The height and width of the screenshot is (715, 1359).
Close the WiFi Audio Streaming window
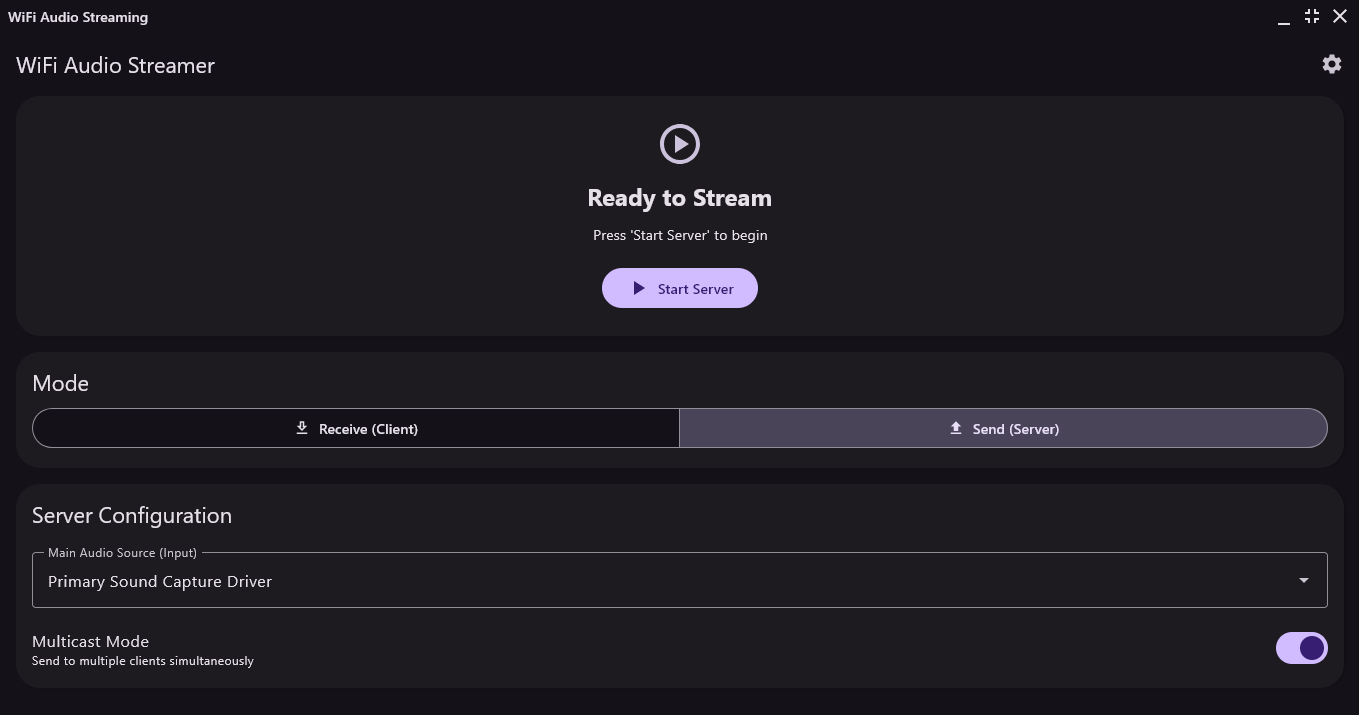click(1340, 16)
